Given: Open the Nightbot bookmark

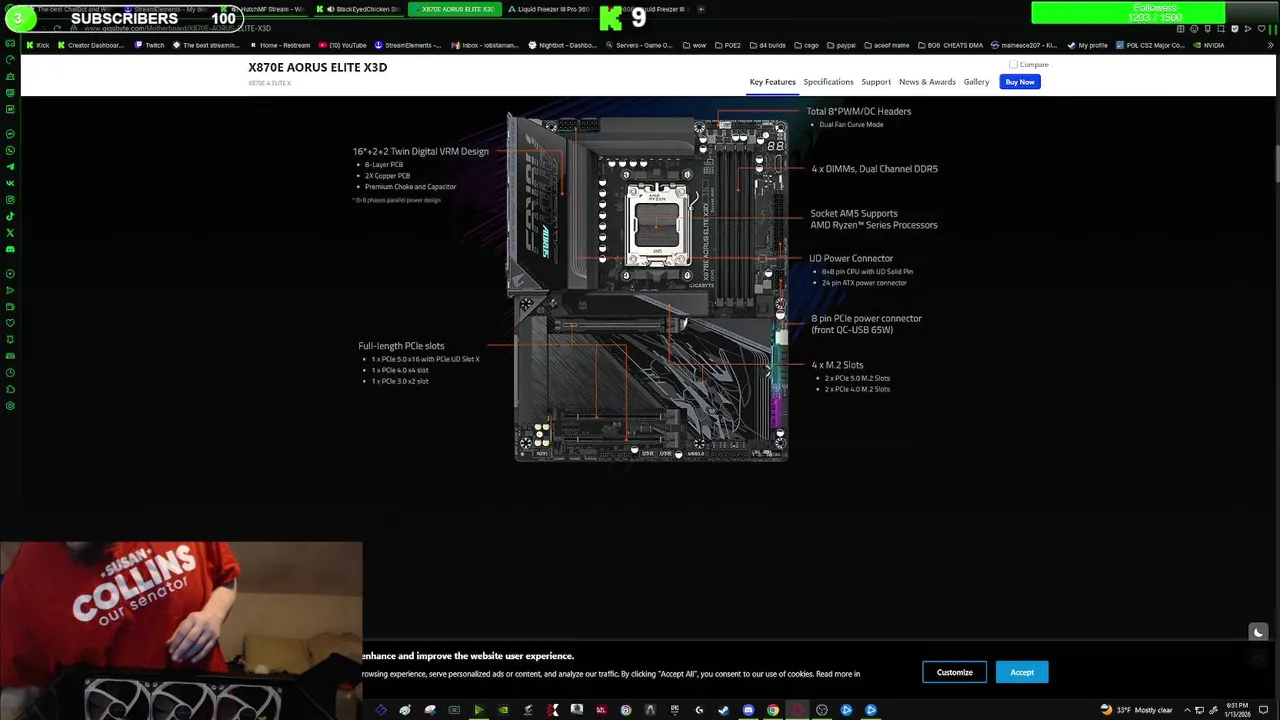Looking at the screenshot, I should (562, 45).
